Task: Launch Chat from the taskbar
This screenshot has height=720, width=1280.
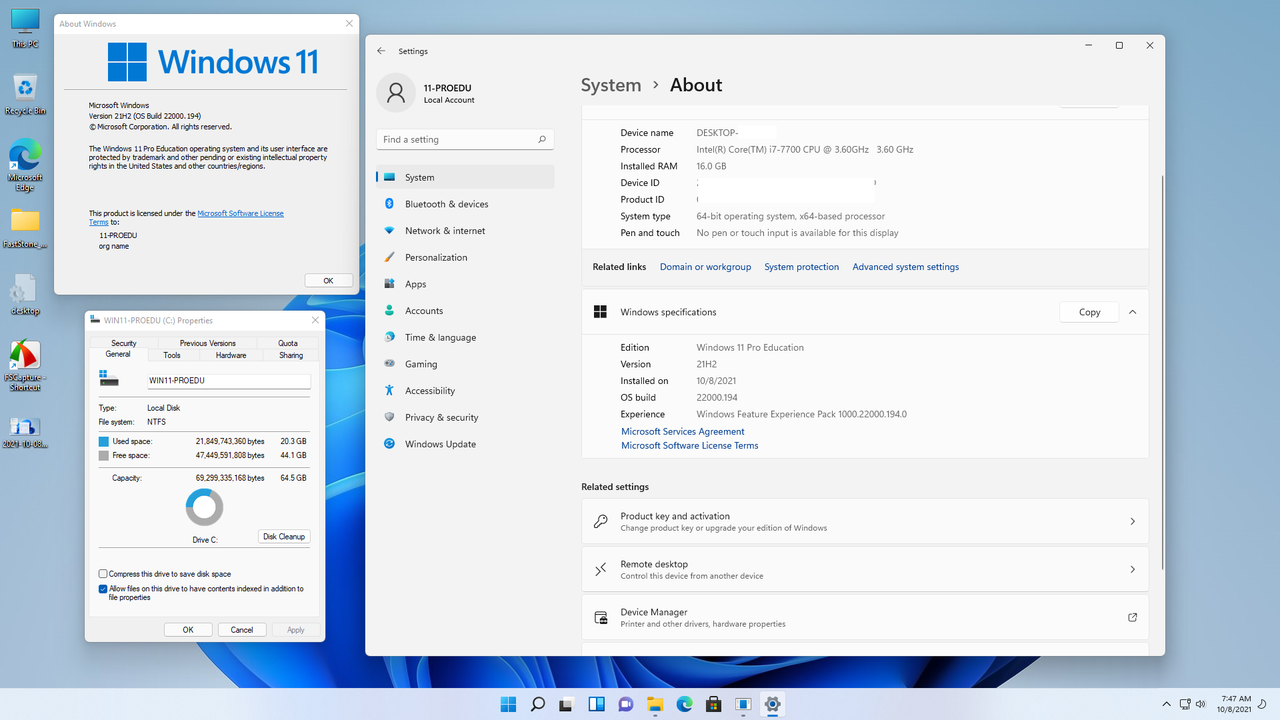Action: click(x=626, y=704)
